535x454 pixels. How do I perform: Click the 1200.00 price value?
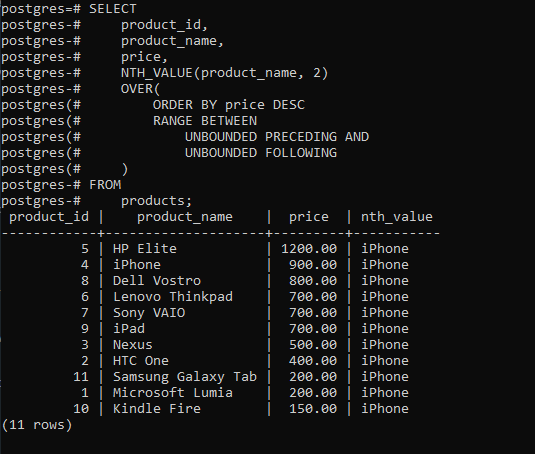tap(309, 249)
